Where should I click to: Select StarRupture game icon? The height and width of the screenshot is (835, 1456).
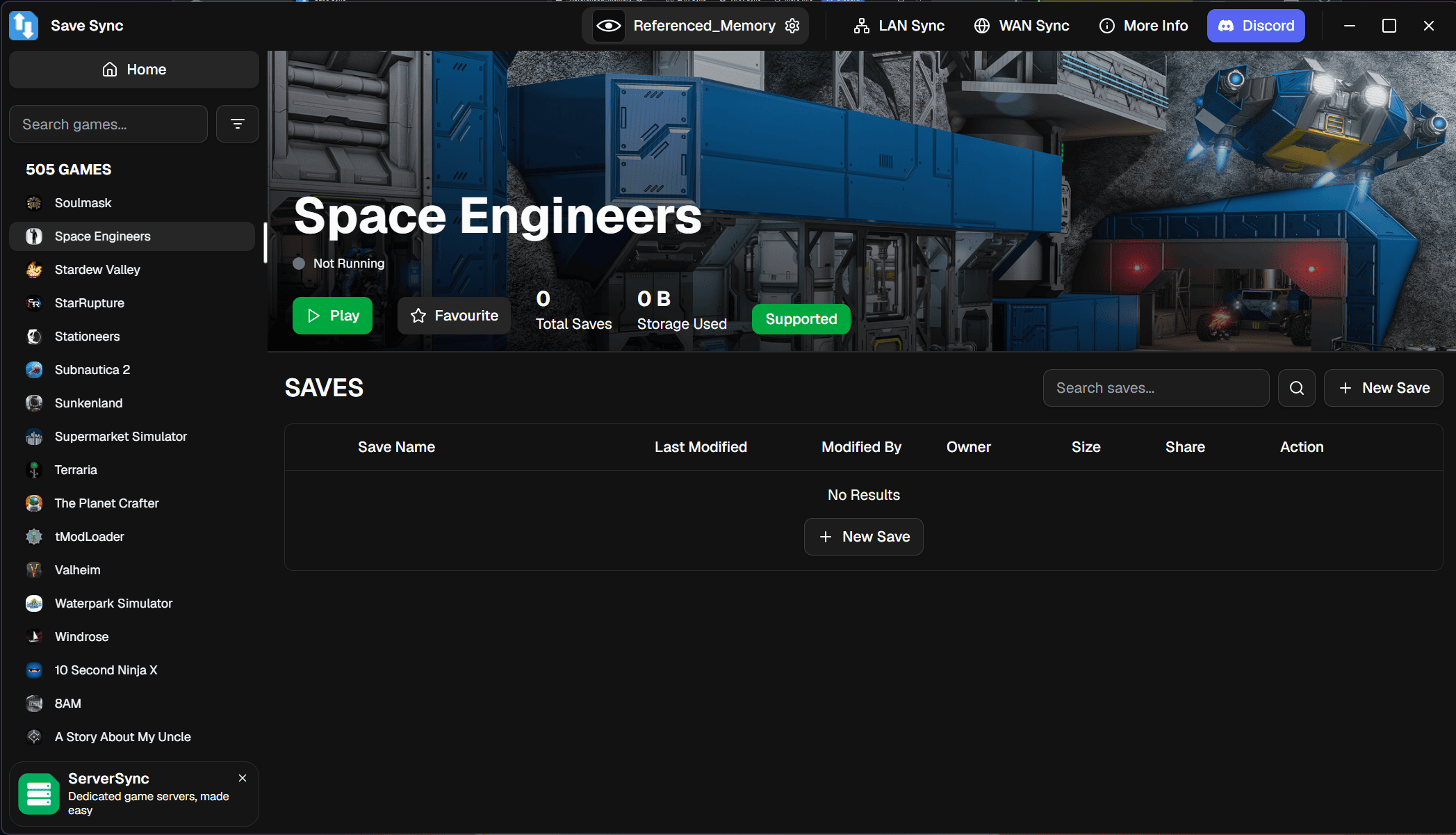[34, 303]
